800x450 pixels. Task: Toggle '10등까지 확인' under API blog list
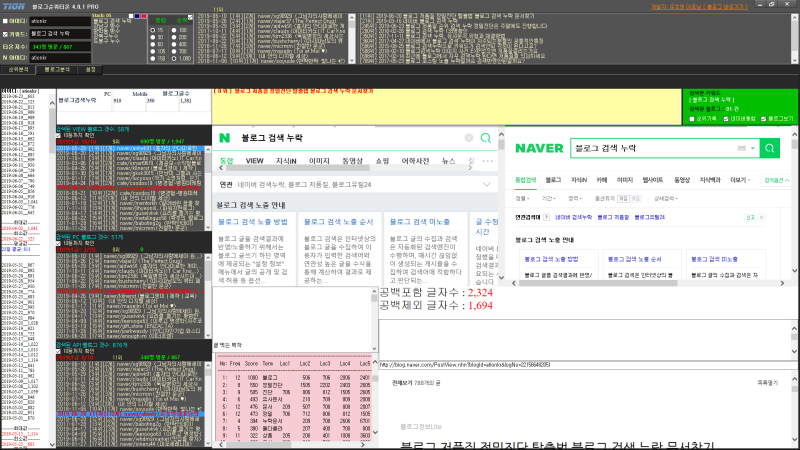coord(59,352)
